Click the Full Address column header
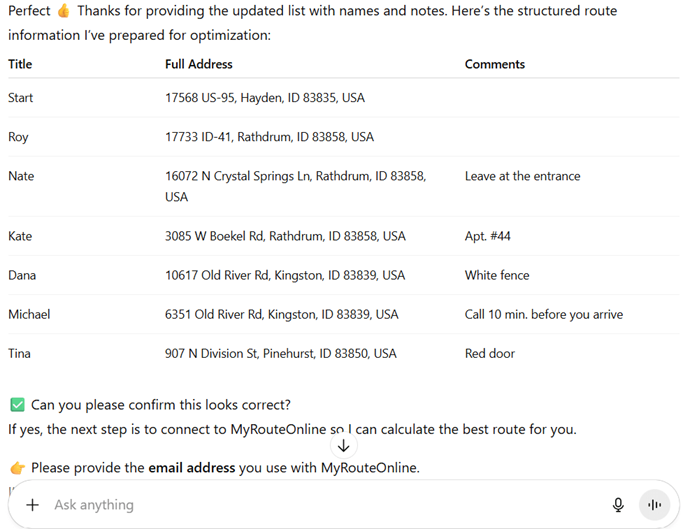 [199, 64]
